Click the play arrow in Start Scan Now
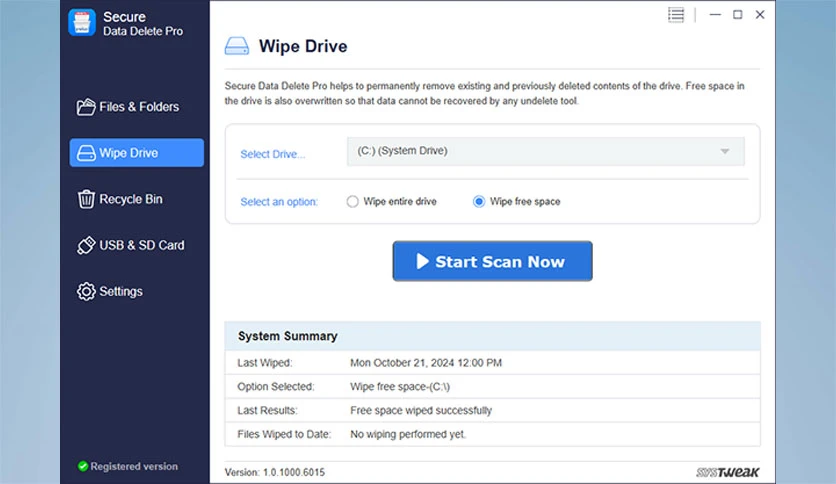This screenshot has width=836, height=484. 422,261
